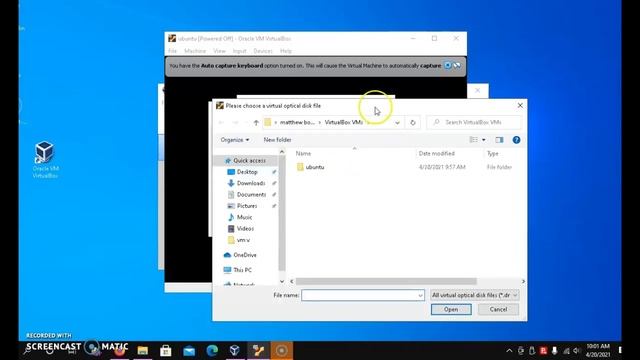This screenshot has height=360, width=640.
Task: Click the matthew bo... breadcrumb segment
Action: pos(297,122)
